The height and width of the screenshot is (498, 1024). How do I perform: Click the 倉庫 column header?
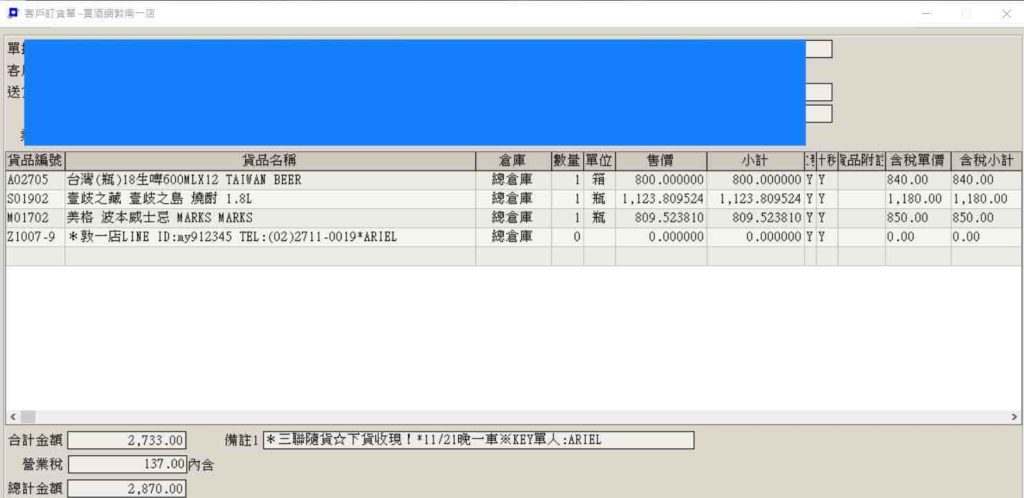tap(513, 161)
